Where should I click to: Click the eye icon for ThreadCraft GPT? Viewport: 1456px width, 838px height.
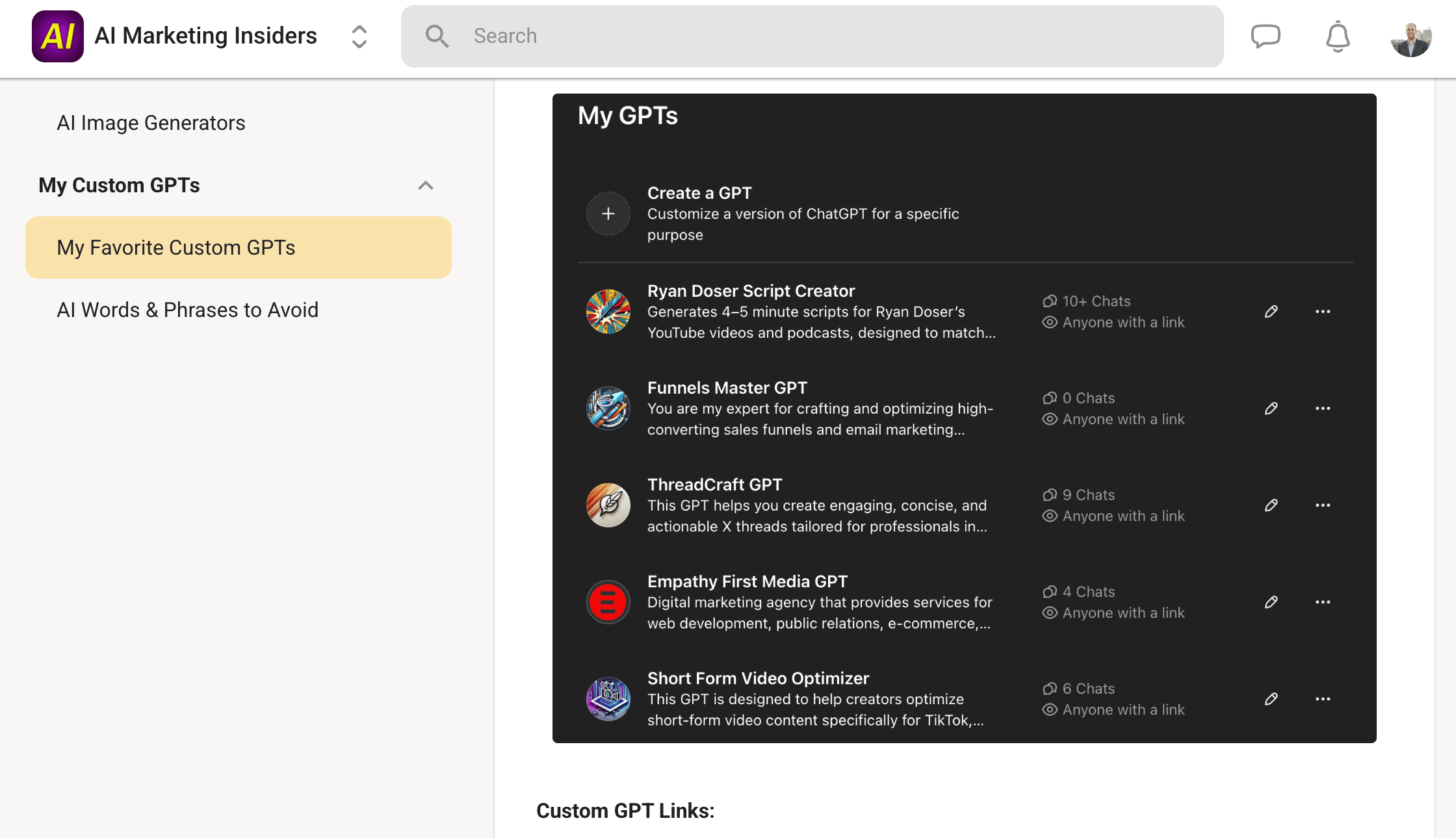pos(1050,516)
